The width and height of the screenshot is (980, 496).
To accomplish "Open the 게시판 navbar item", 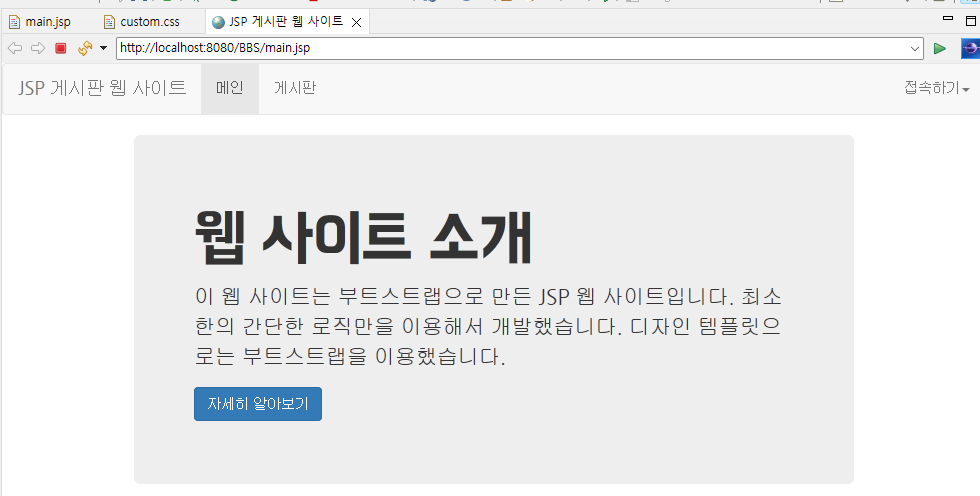I will [295, 88].
